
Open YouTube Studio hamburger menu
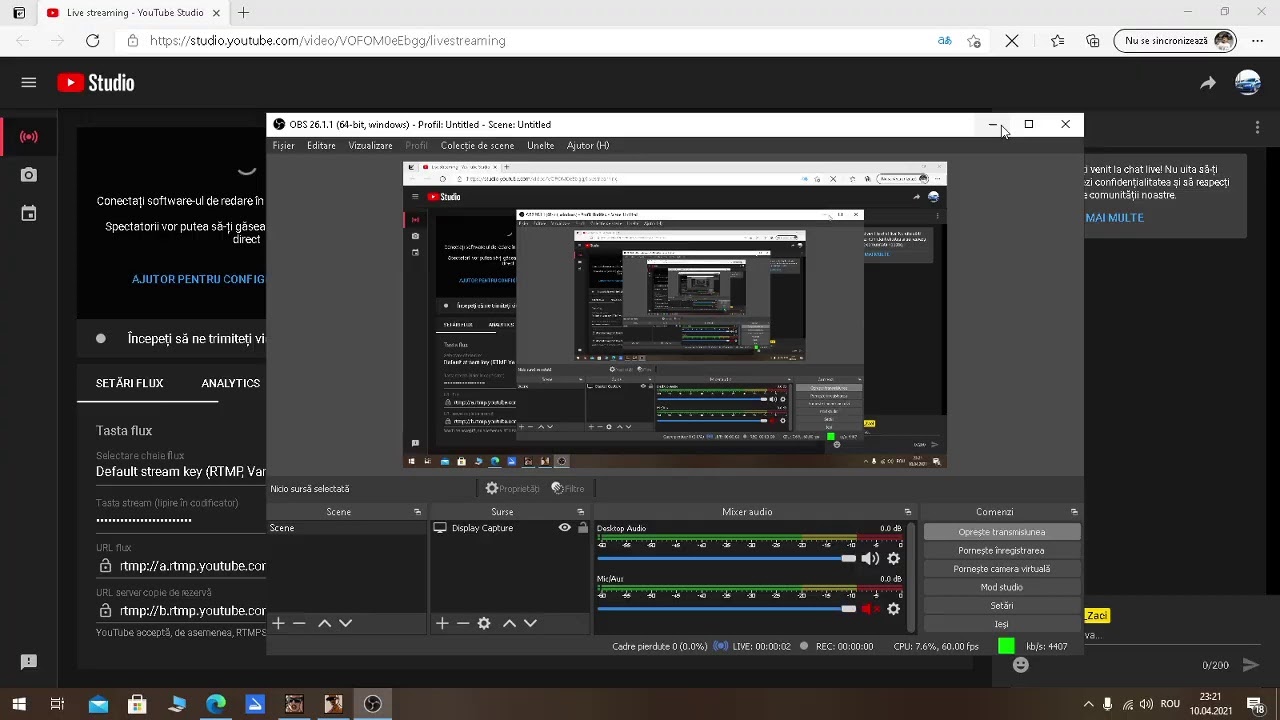click(29, 83)
